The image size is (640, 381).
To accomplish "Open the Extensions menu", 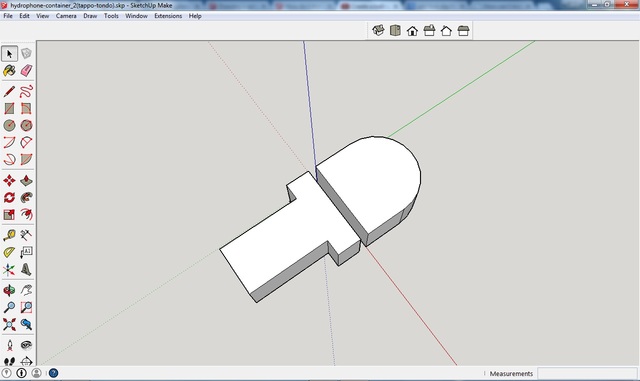I will tap(168, 16).
